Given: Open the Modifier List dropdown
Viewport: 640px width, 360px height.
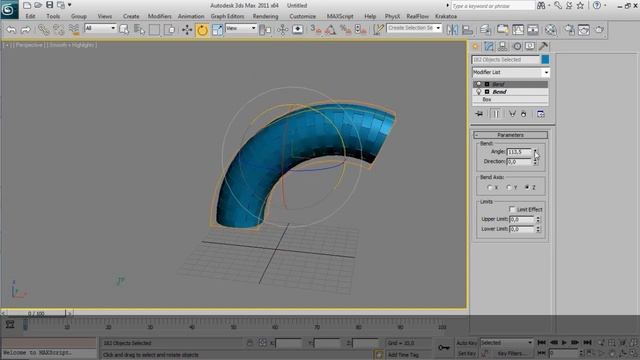Looking at the screenshot, I should pos(510,72).
